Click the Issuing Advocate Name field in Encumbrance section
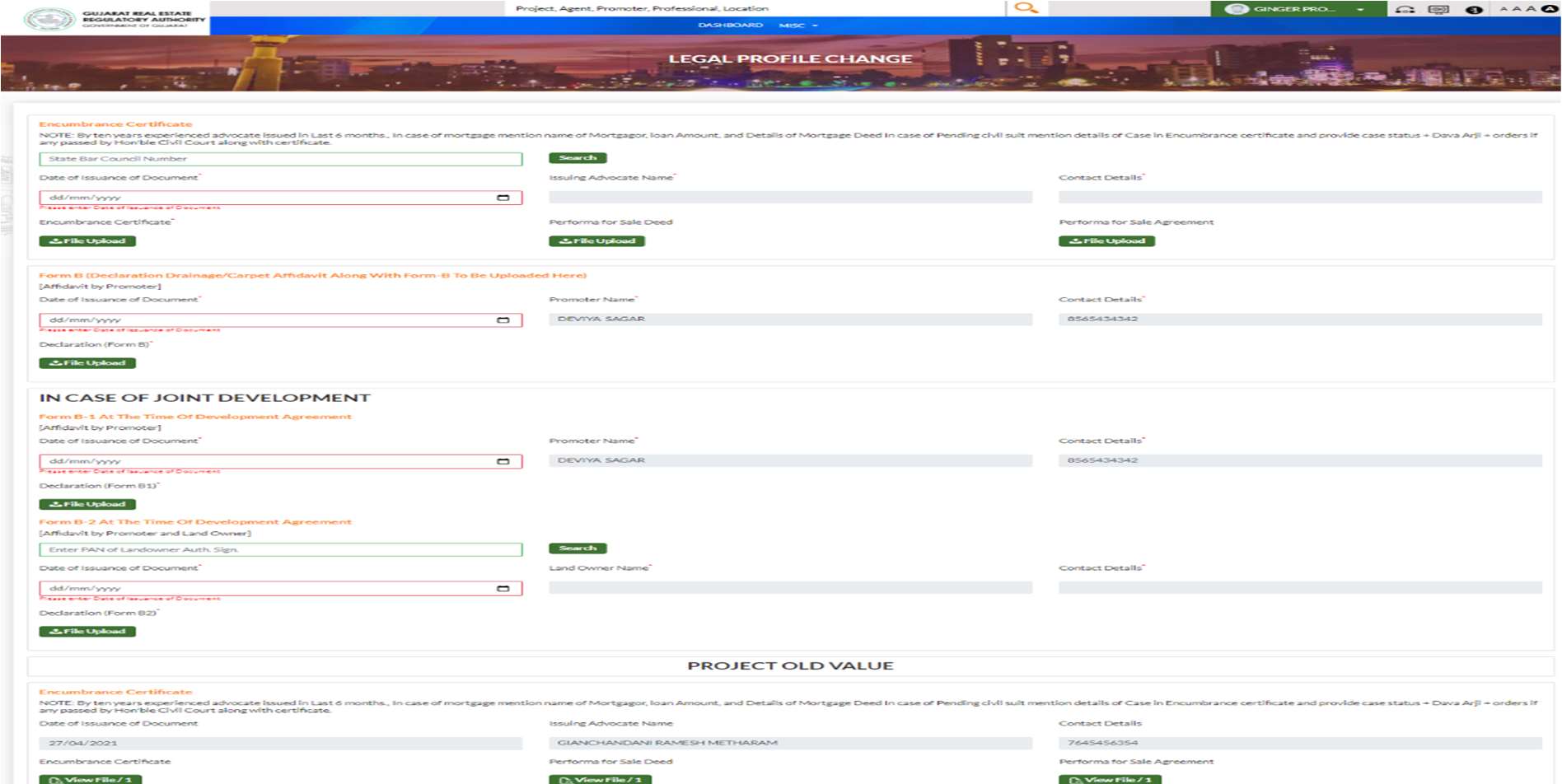This screenshot has height=784, width=1562. pos(791,198)
